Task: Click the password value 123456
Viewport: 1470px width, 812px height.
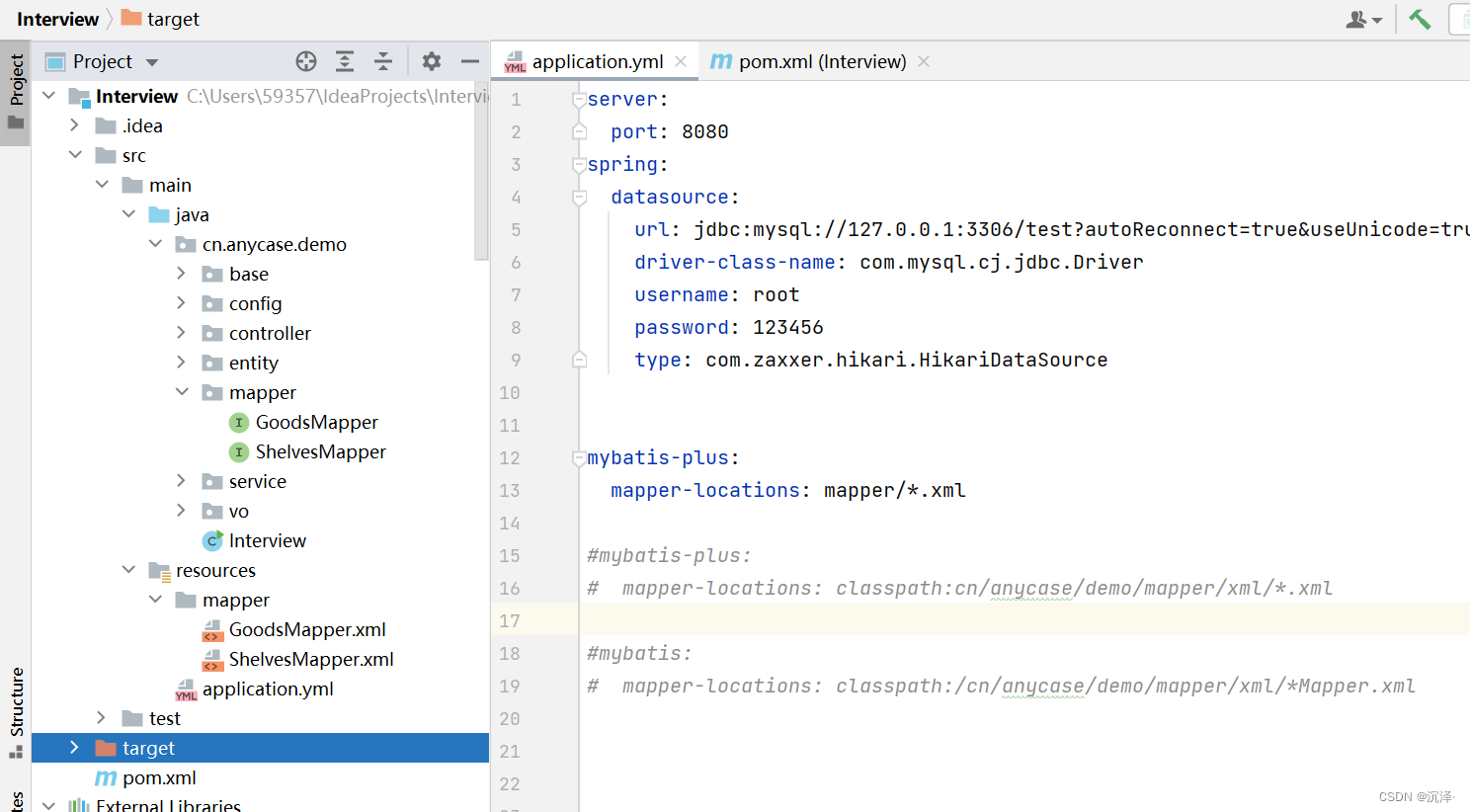Action: 788,327
